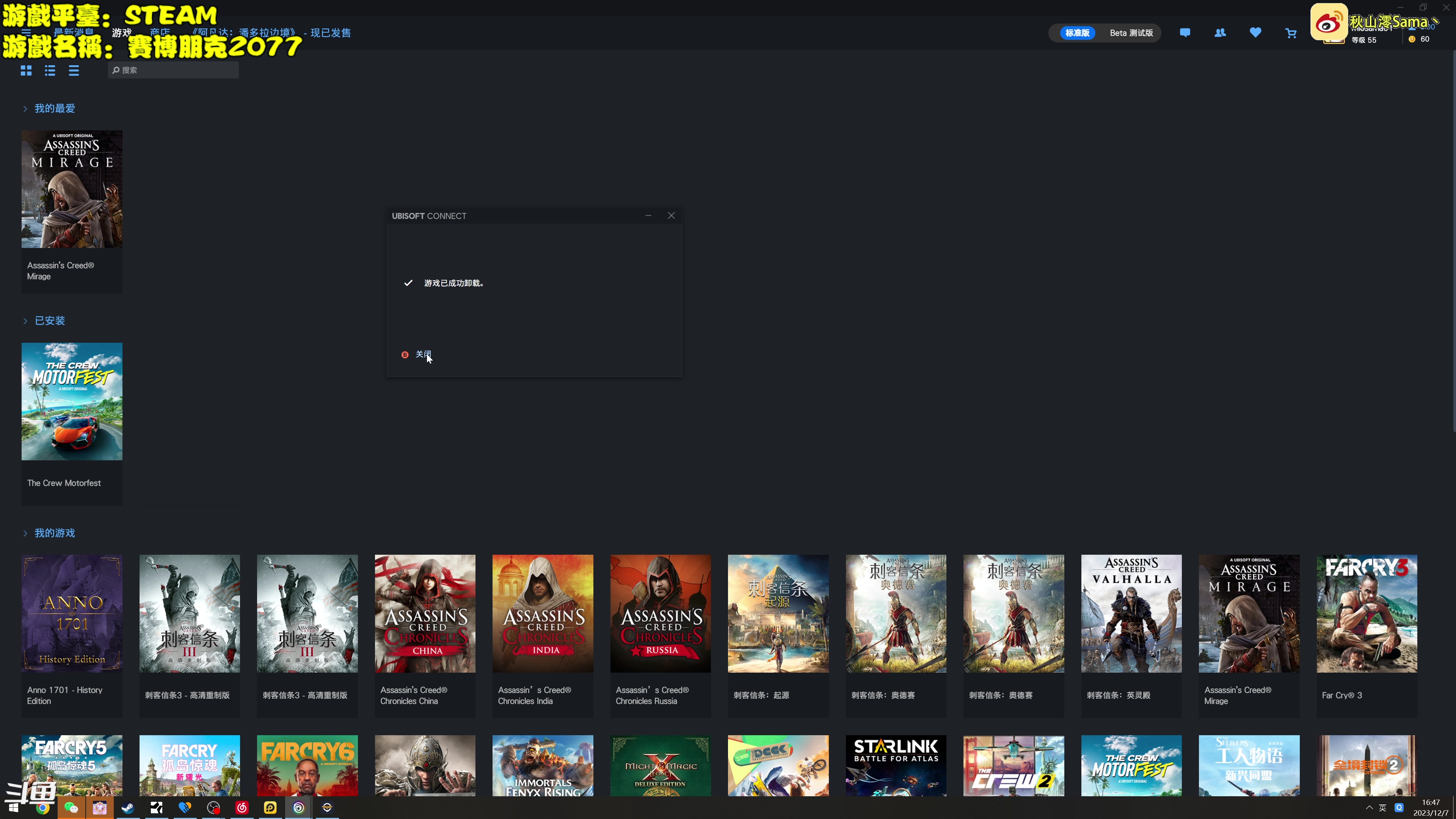Open the Immortals Fenyx Rising cover

(x=543, y=766)
